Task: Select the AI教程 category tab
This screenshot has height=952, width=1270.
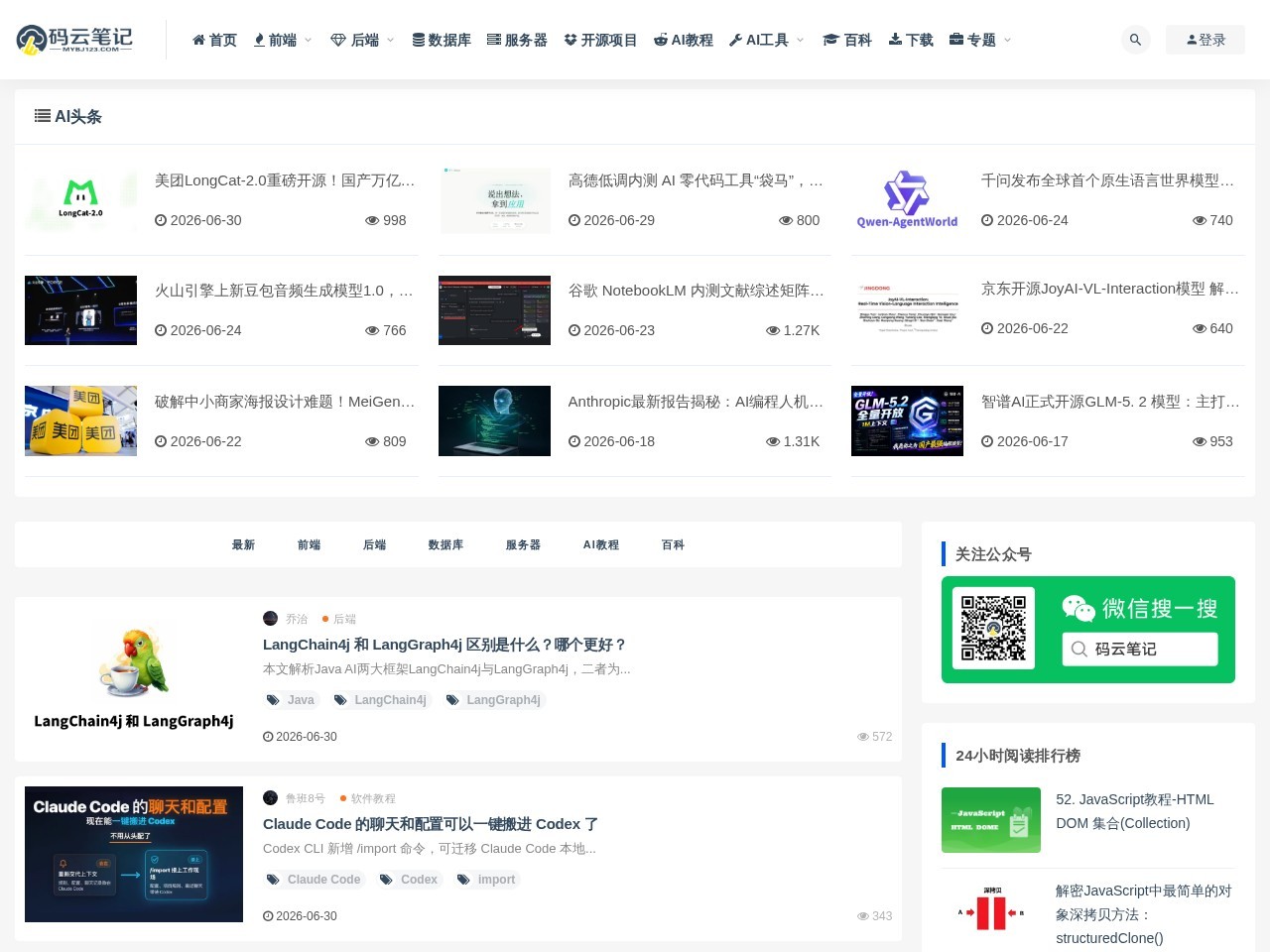Action: pos(601,544)
